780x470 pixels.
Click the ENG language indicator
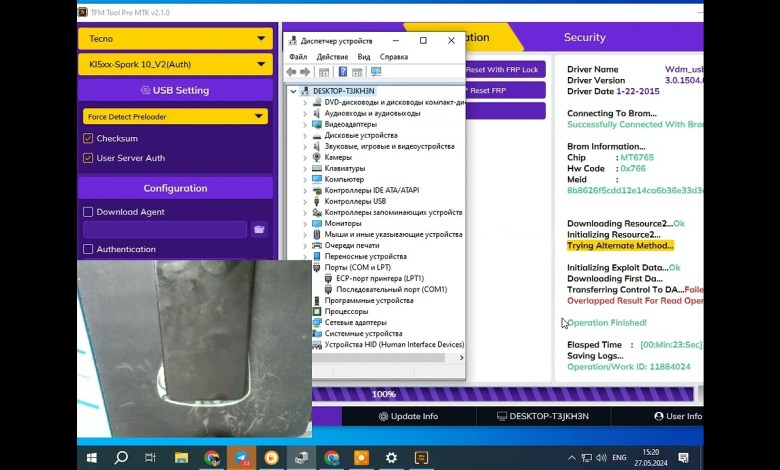pos(619,458)
